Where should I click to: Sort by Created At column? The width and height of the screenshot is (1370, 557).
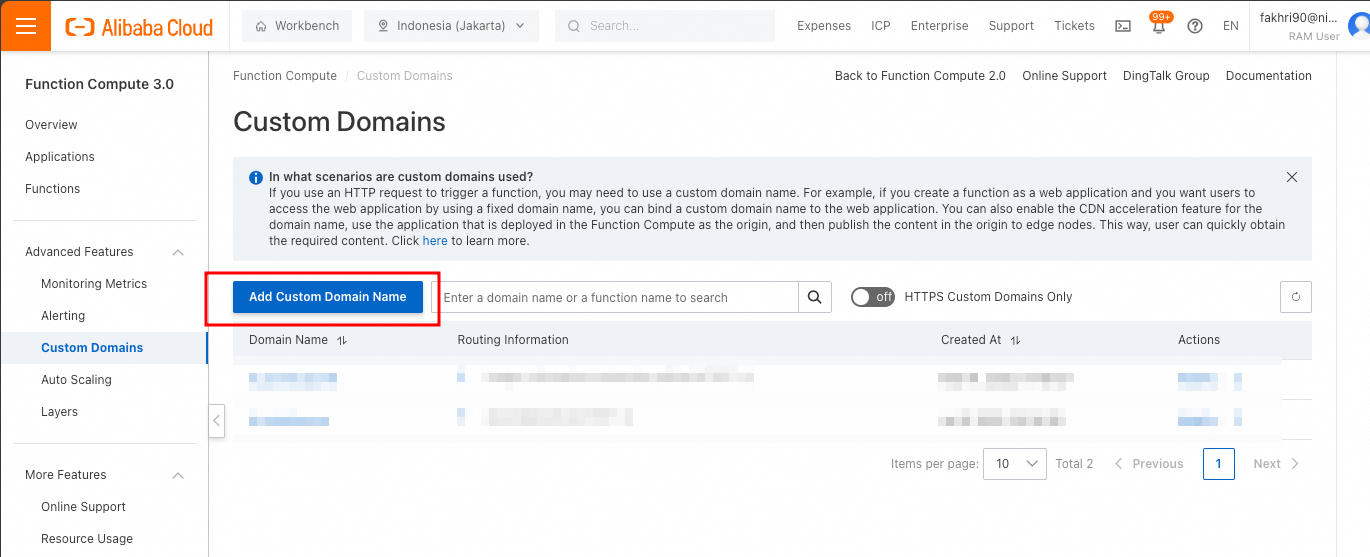[1015, 340]
